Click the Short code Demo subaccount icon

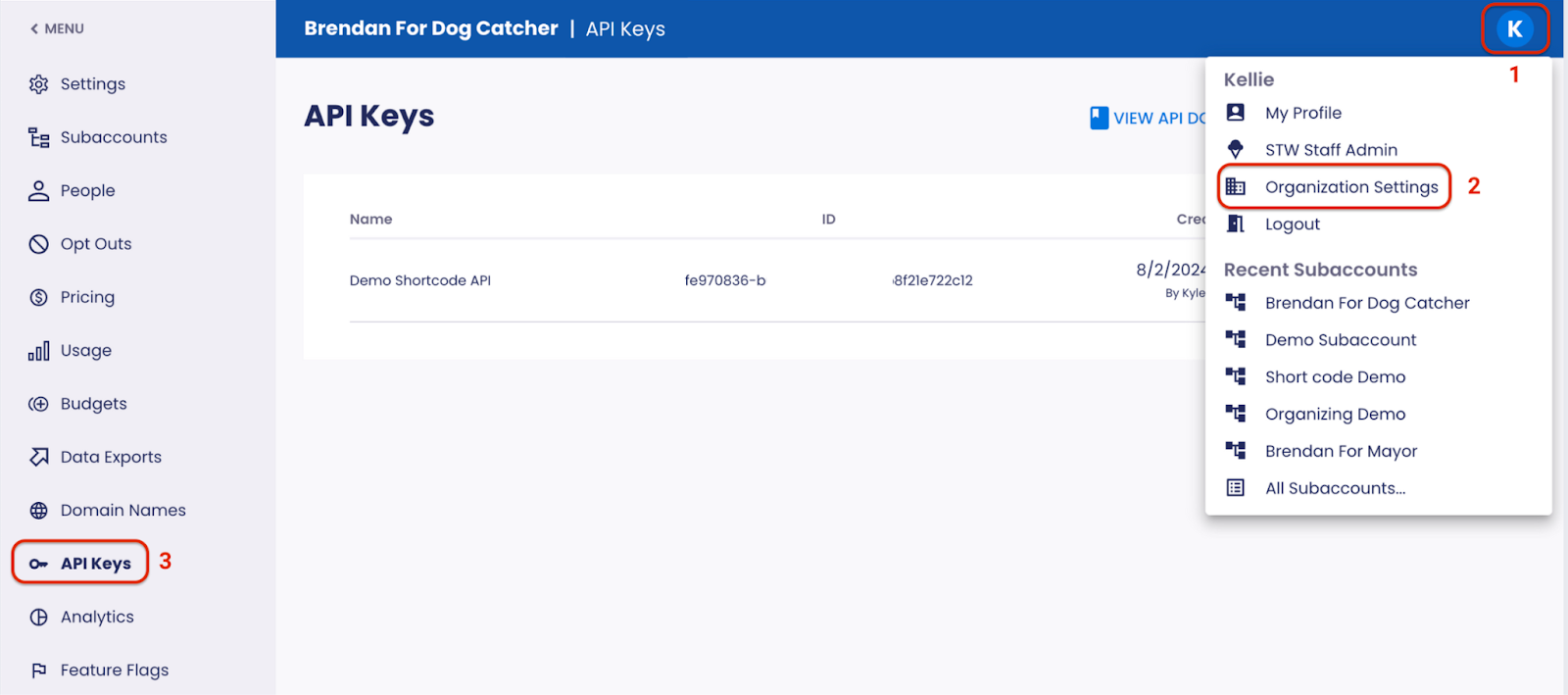(1236, 376)
